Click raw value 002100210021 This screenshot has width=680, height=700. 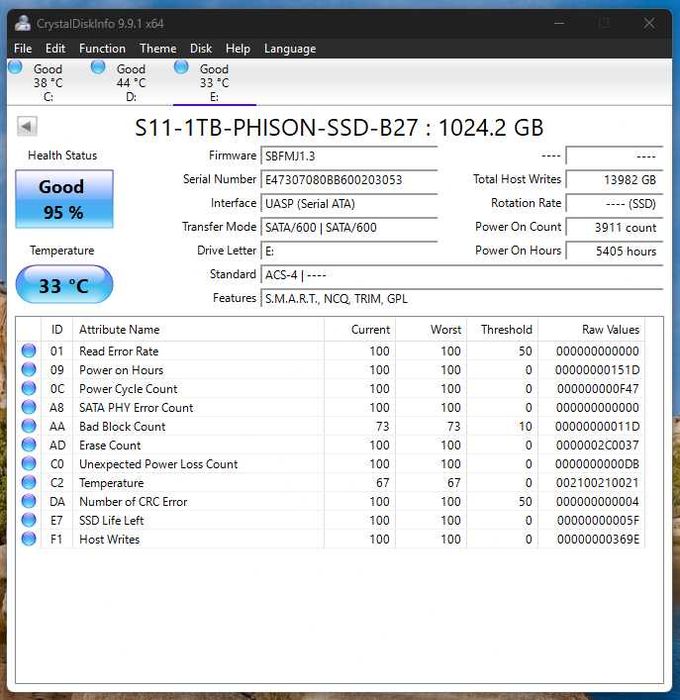(597, 483)
